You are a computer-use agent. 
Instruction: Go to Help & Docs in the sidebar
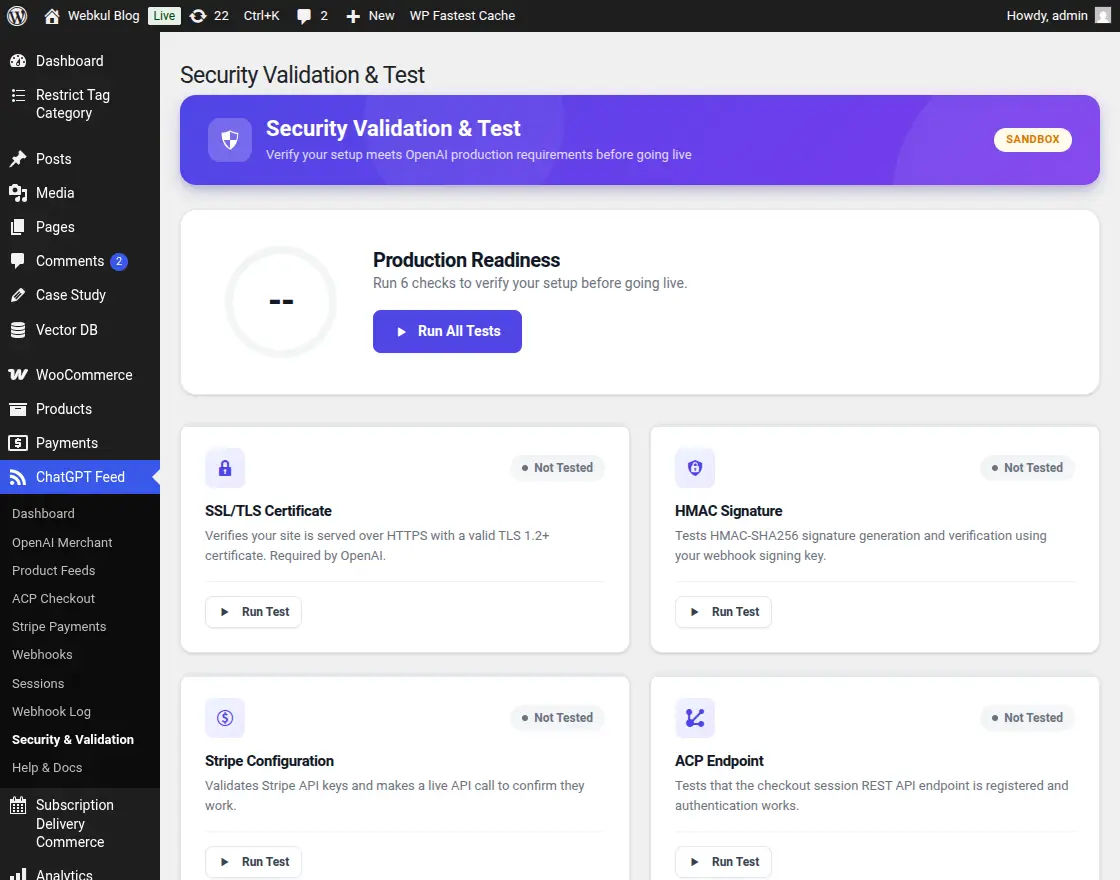point(45,767)
